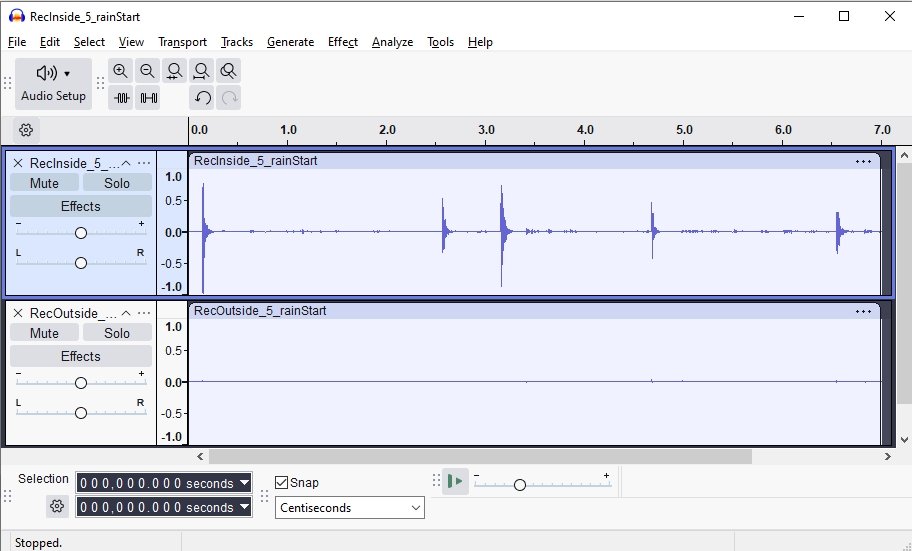This screenshot has height=551, width=912.
Task: Collapse the RecInside_5 track with chevron
Action: pyautogui.click(x=126, y=163)
